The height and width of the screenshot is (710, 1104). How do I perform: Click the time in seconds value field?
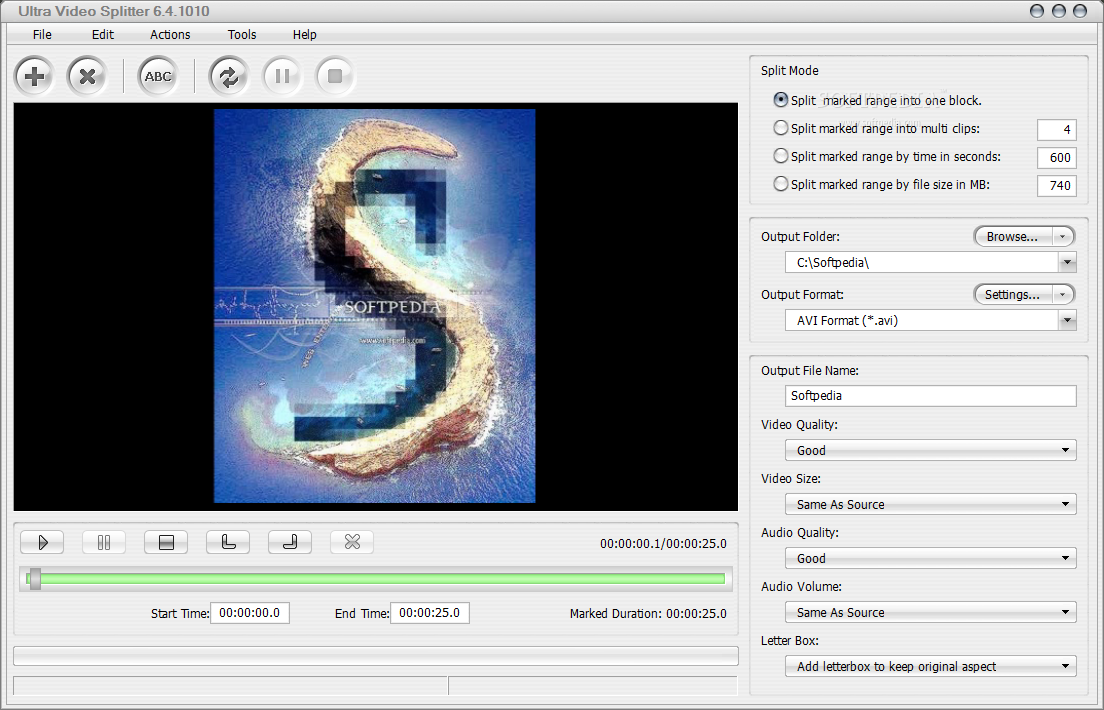click(1057, 157)
